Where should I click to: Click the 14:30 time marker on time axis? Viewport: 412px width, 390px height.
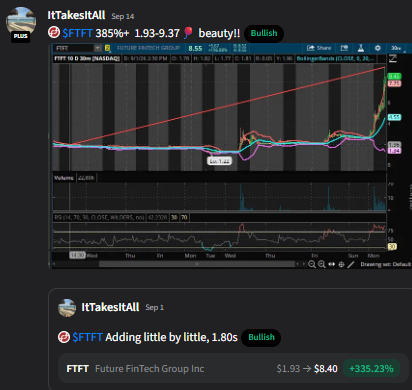click(x=77, y=255)
